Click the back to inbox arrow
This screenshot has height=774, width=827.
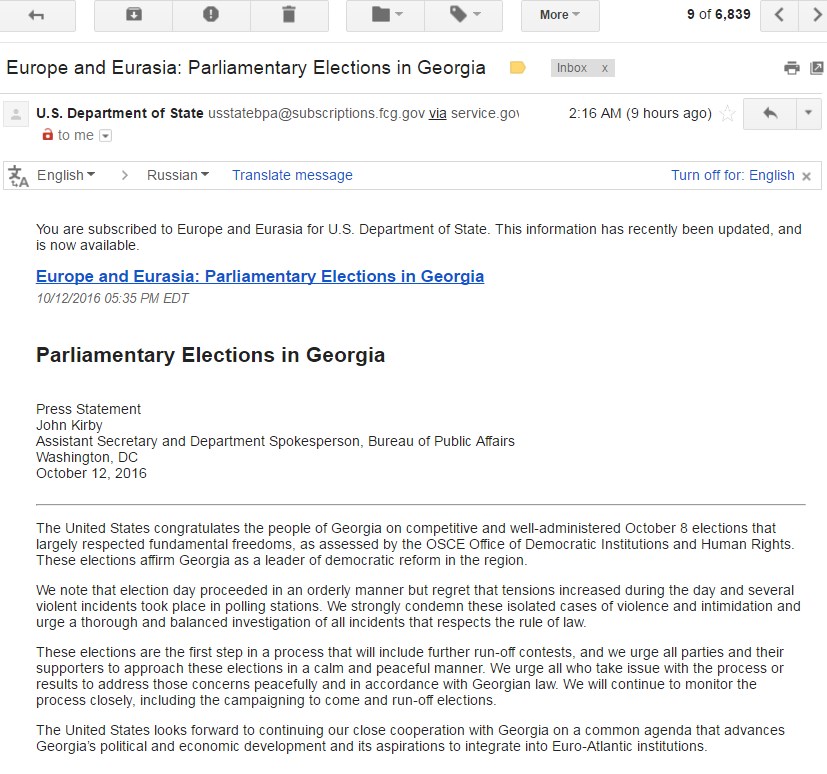(x=37, y=15)
